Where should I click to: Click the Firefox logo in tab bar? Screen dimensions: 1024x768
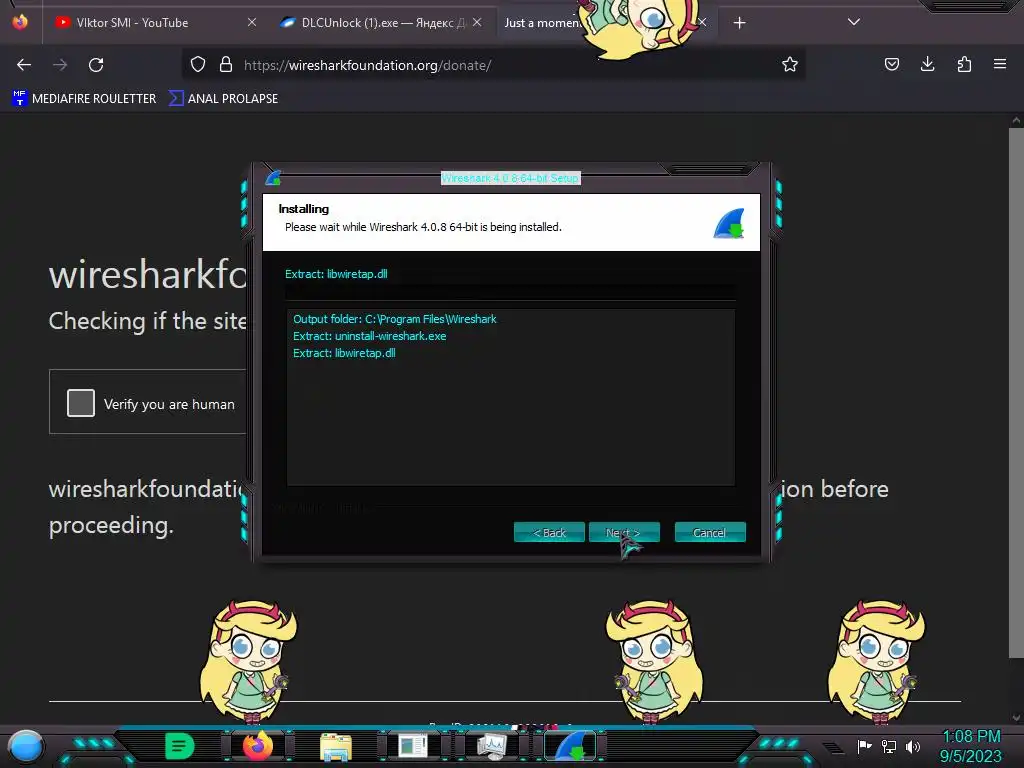20,22
